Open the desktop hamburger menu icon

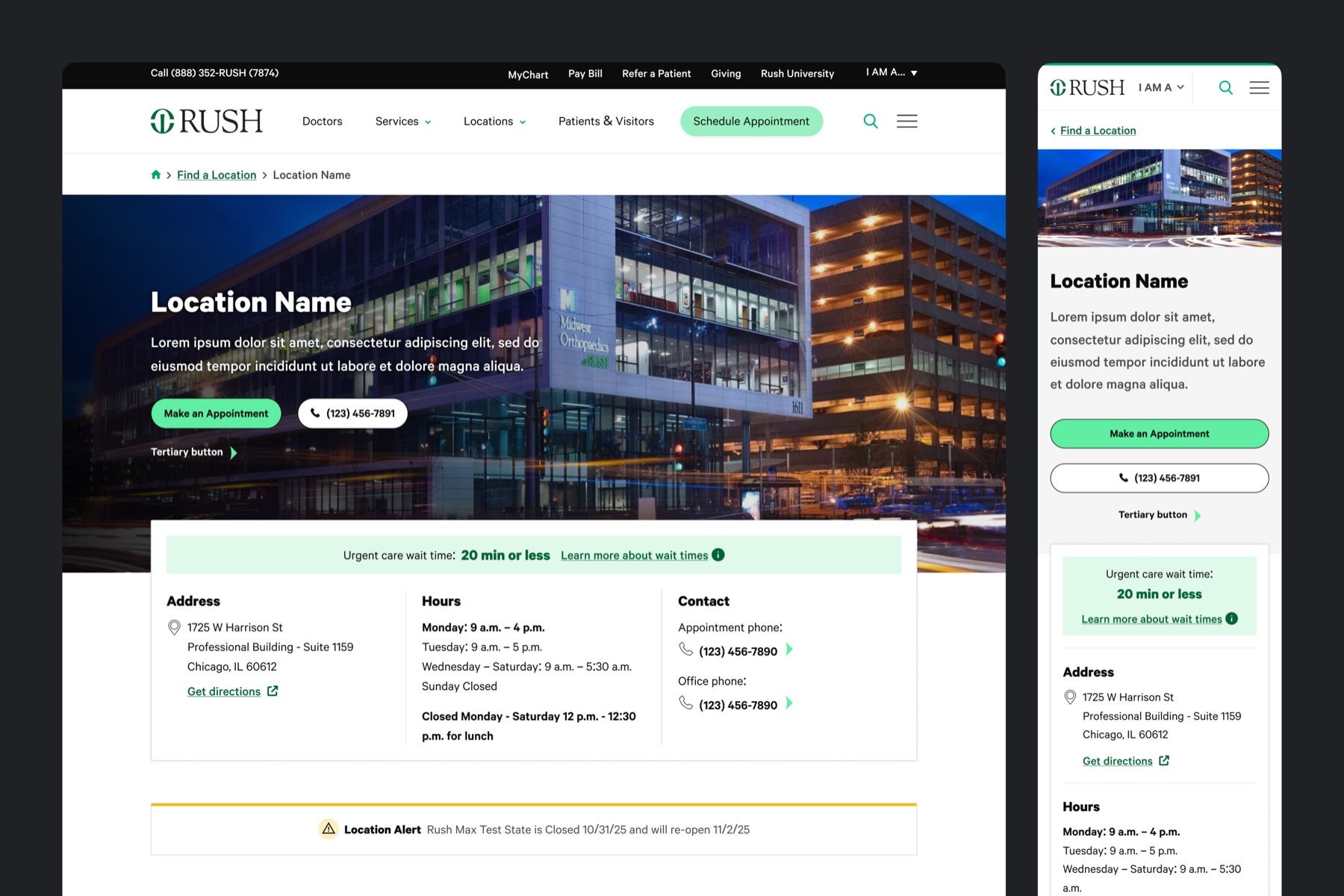coord(907,121)
